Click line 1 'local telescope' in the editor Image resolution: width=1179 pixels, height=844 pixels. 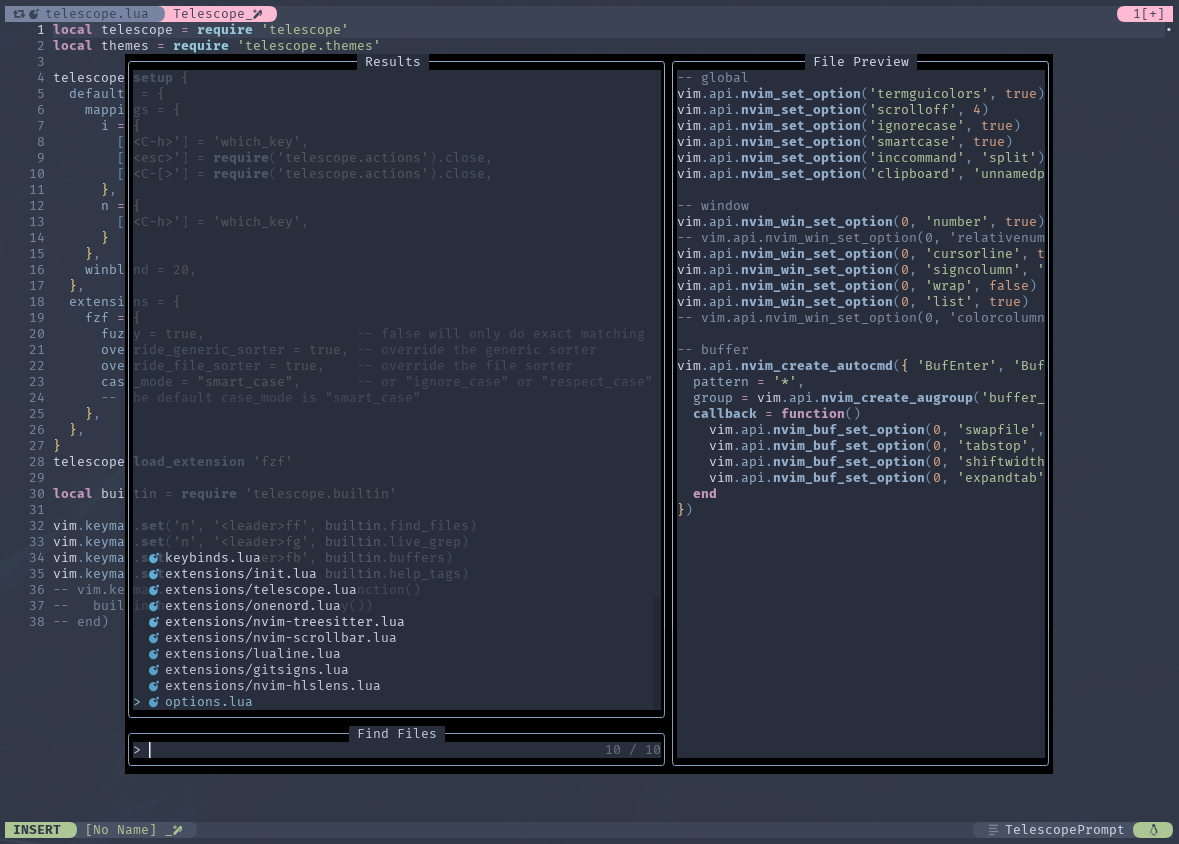coord(200,29)
